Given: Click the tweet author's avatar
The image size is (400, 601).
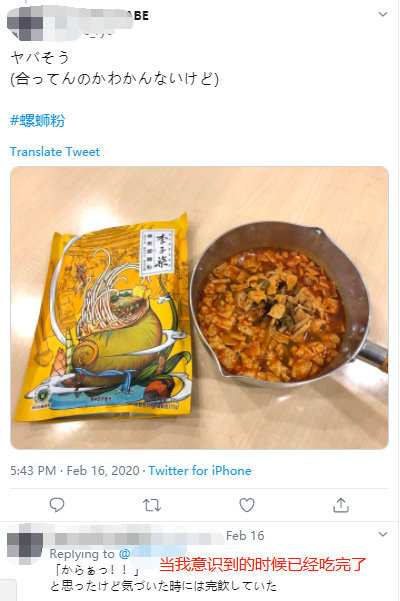Looking at the screenshot, I should point(25,23).
